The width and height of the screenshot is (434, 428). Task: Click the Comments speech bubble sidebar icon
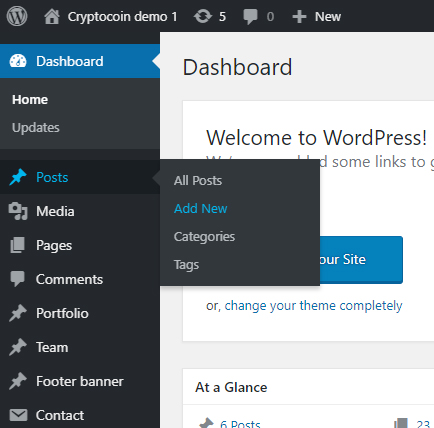pos(17,279)
